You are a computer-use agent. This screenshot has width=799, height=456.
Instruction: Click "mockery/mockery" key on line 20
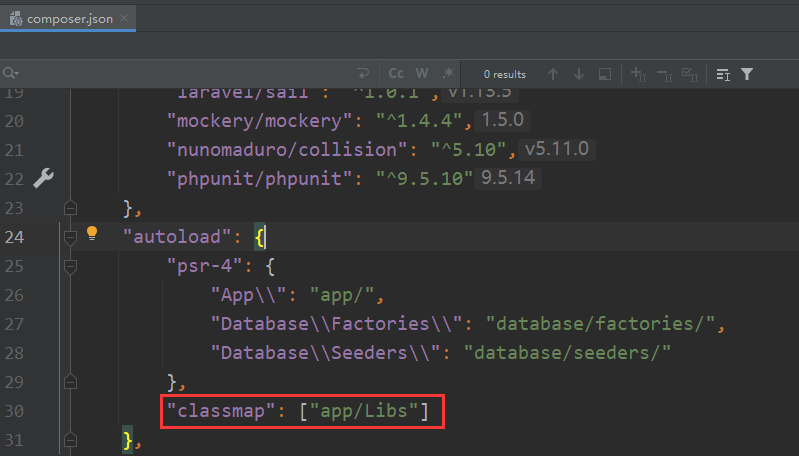260,121
